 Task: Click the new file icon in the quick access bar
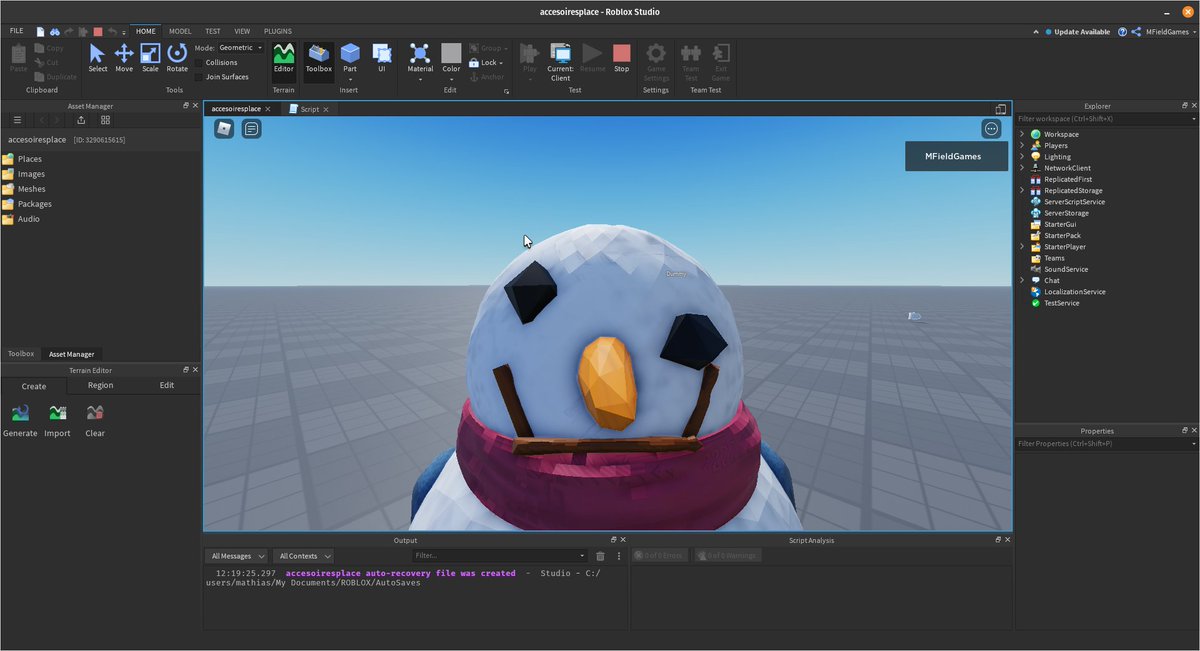pyautogui.click(x=41, y=32)
